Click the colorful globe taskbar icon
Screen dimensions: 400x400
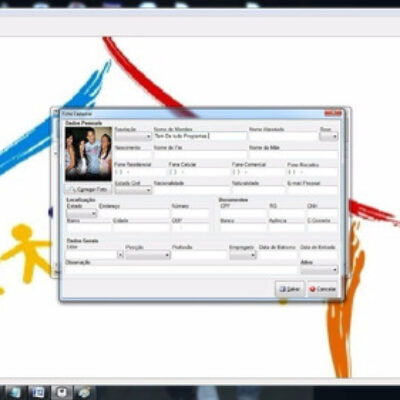(x=83, y=392)
